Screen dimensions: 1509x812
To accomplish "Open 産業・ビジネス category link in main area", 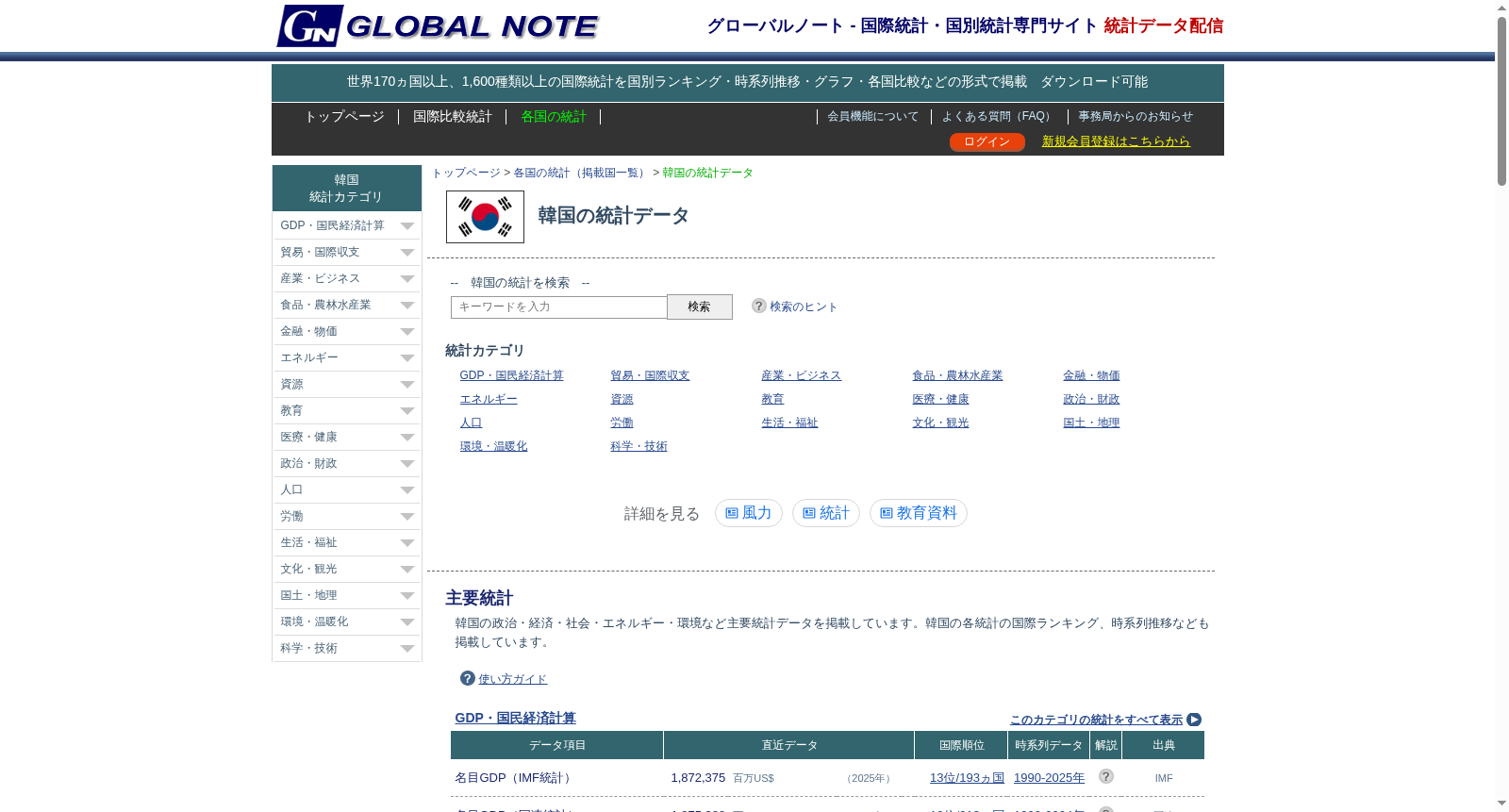I will 801,375.
